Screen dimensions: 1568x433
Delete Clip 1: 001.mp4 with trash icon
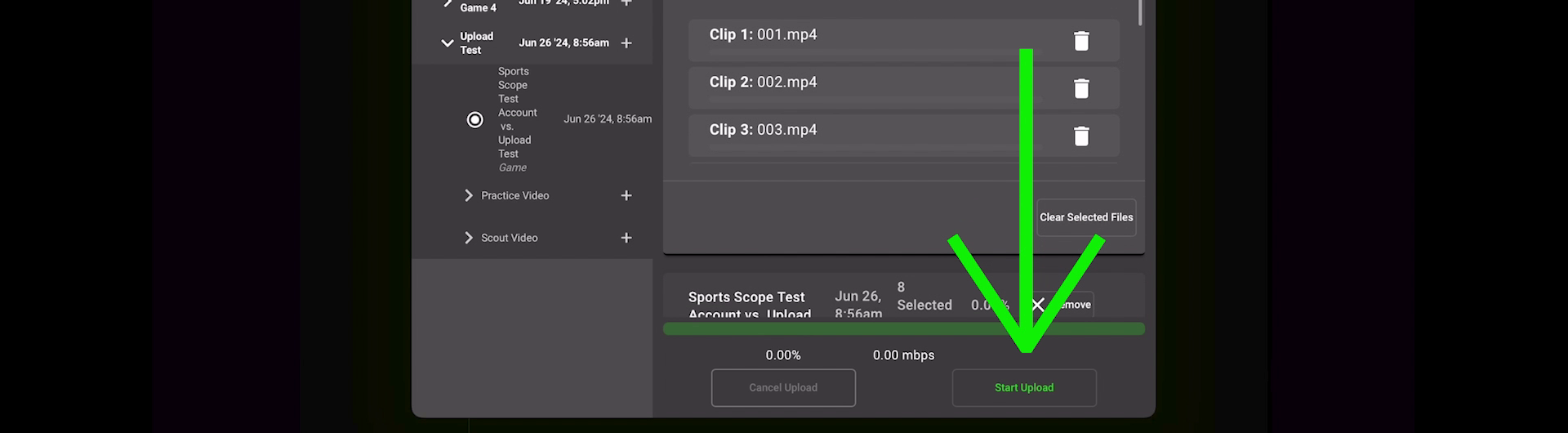pyautogui.click(x=1080, y=41)
